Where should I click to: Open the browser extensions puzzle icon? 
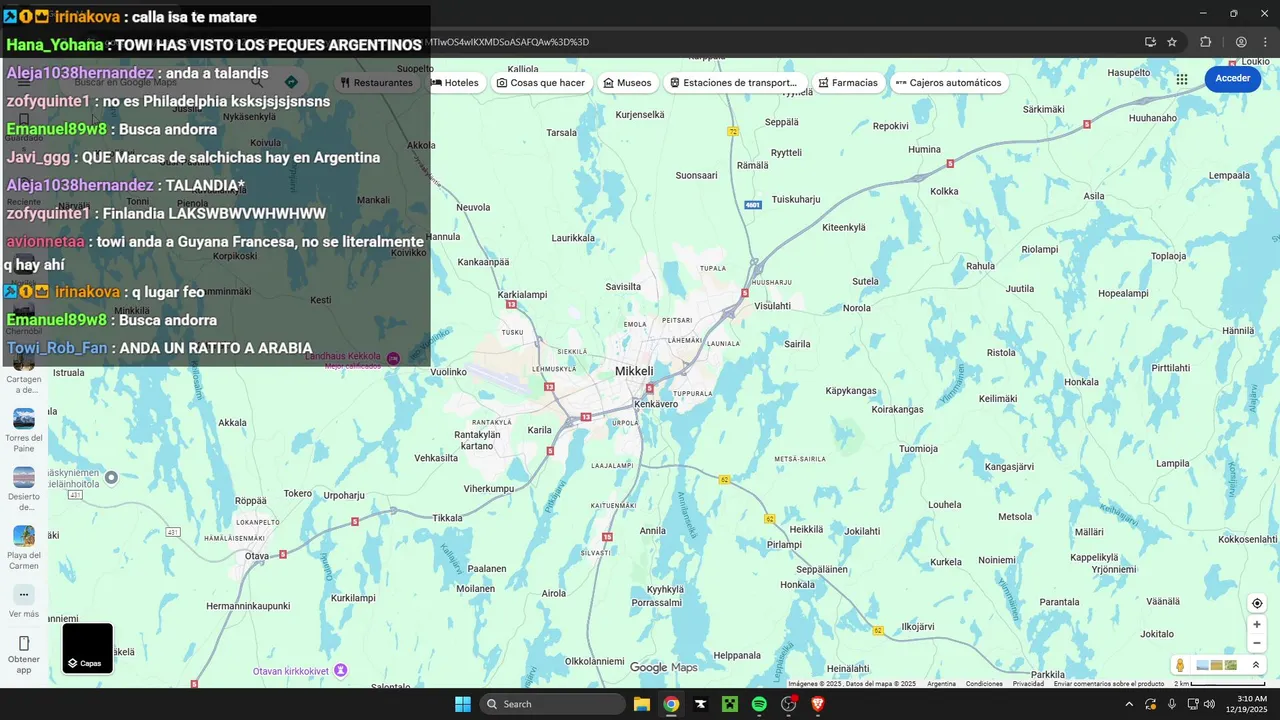click(x=1205, y=42)
